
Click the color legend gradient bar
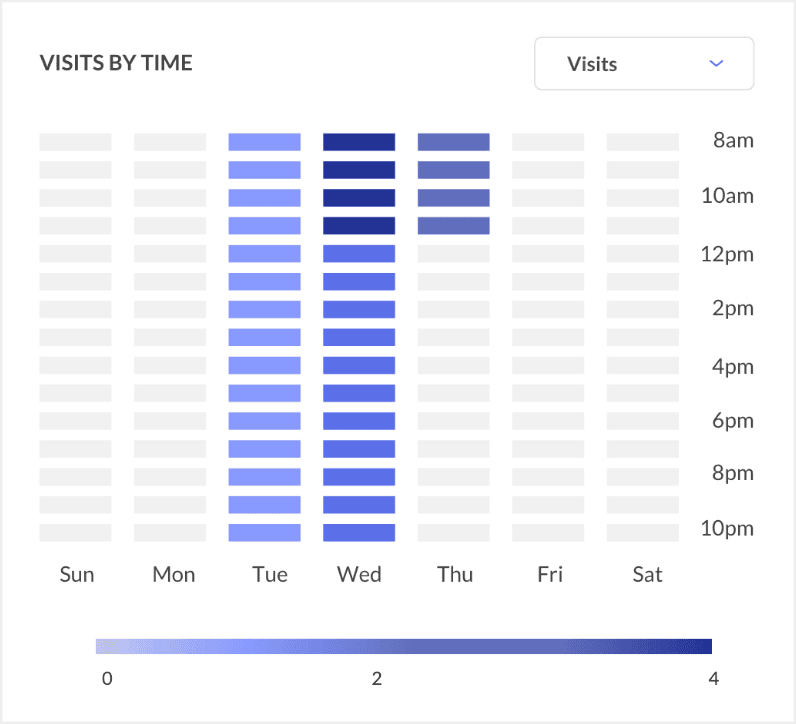[404, 646]
